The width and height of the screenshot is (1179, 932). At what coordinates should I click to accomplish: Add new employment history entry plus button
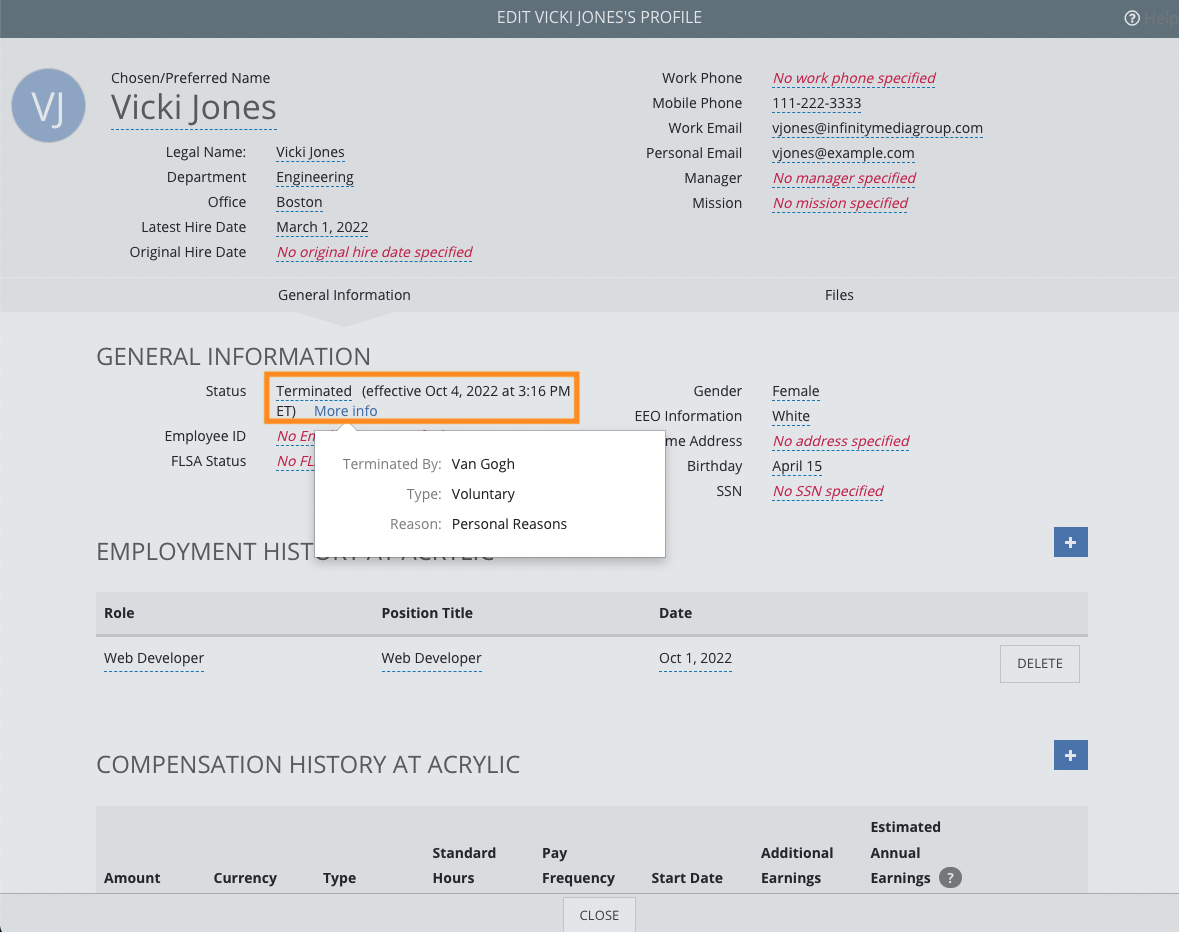pos(1070,542)
